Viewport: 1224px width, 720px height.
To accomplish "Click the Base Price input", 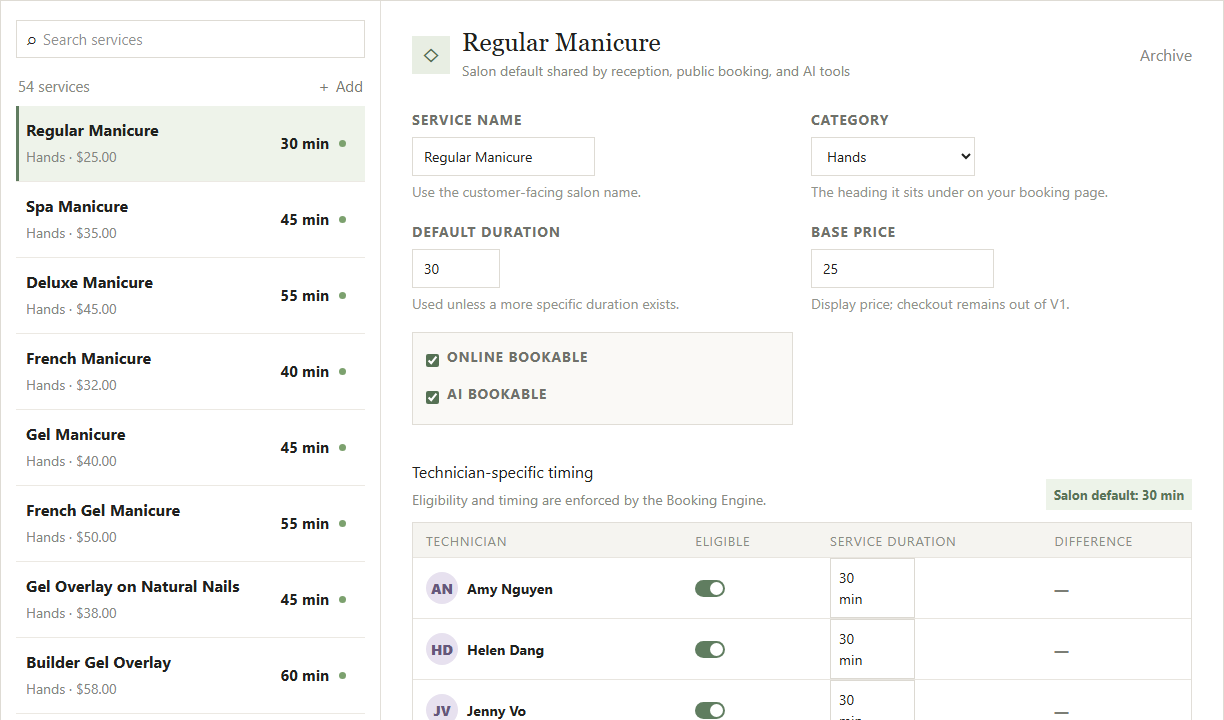I will [x=902, y=269].
